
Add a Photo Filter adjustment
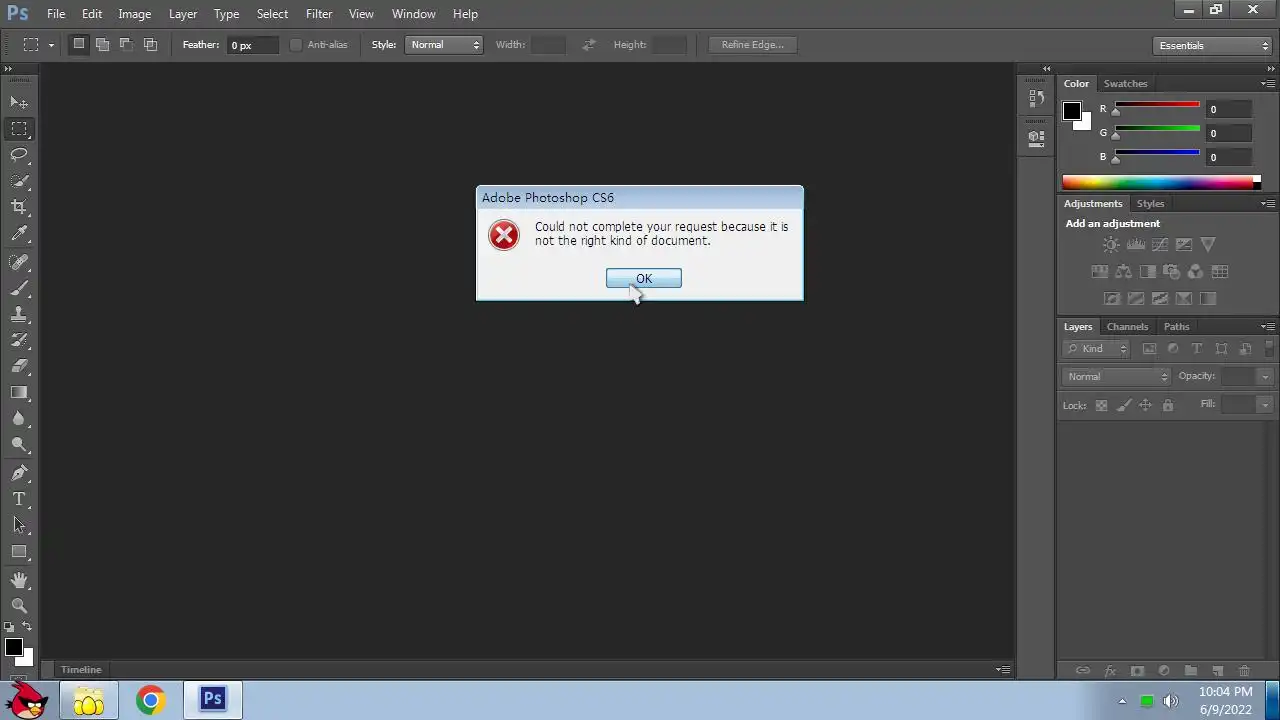[x=1171, y=272]
